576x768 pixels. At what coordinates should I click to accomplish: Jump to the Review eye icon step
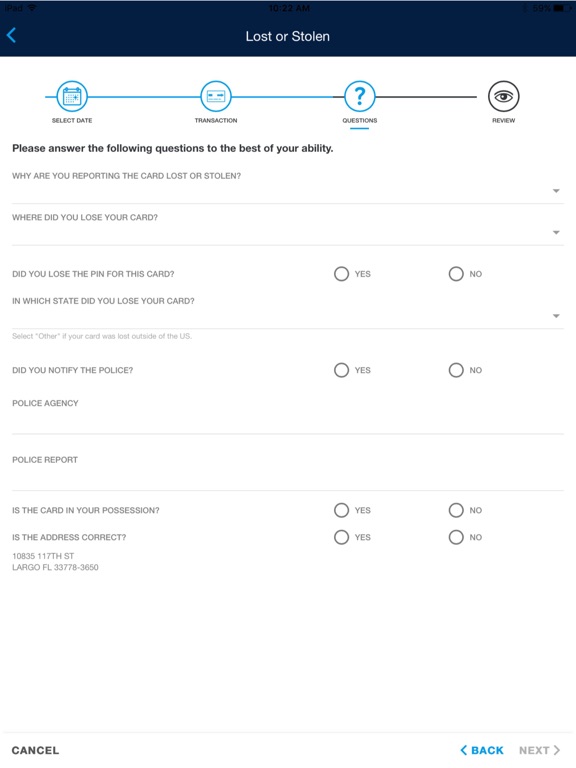coord(504,96)
